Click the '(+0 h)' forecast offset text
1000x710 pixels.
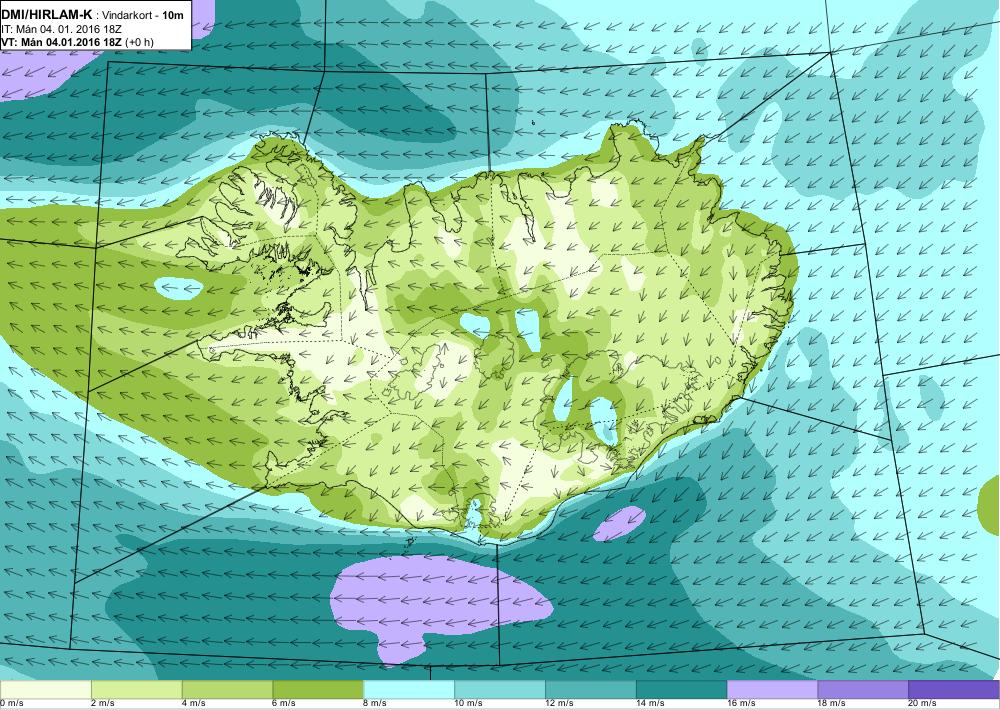(140, 42)
